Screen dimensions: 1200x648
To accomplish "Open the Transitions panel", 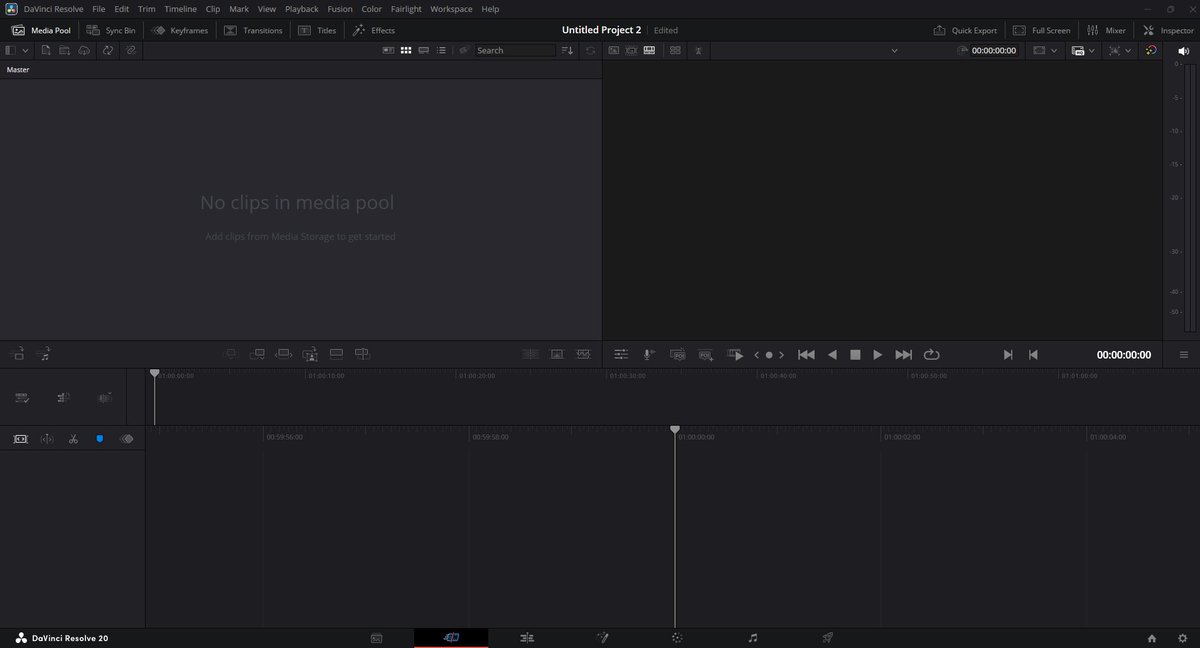I will pyautogui.click(x=253, y=31).
